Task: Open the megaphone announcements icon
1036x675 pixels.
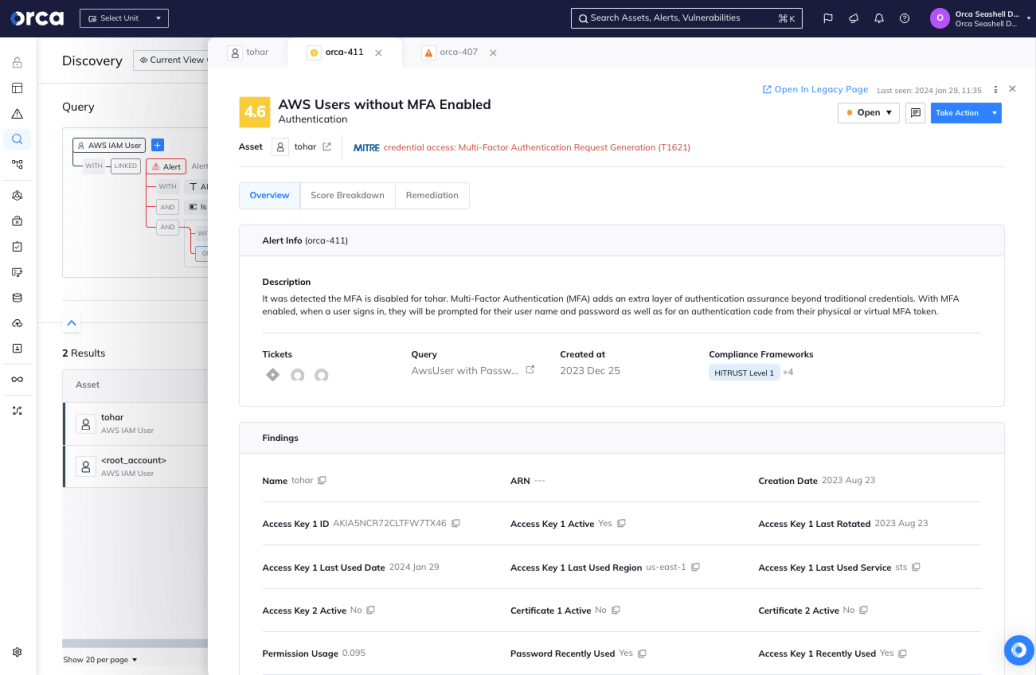Action: point(854,18)
